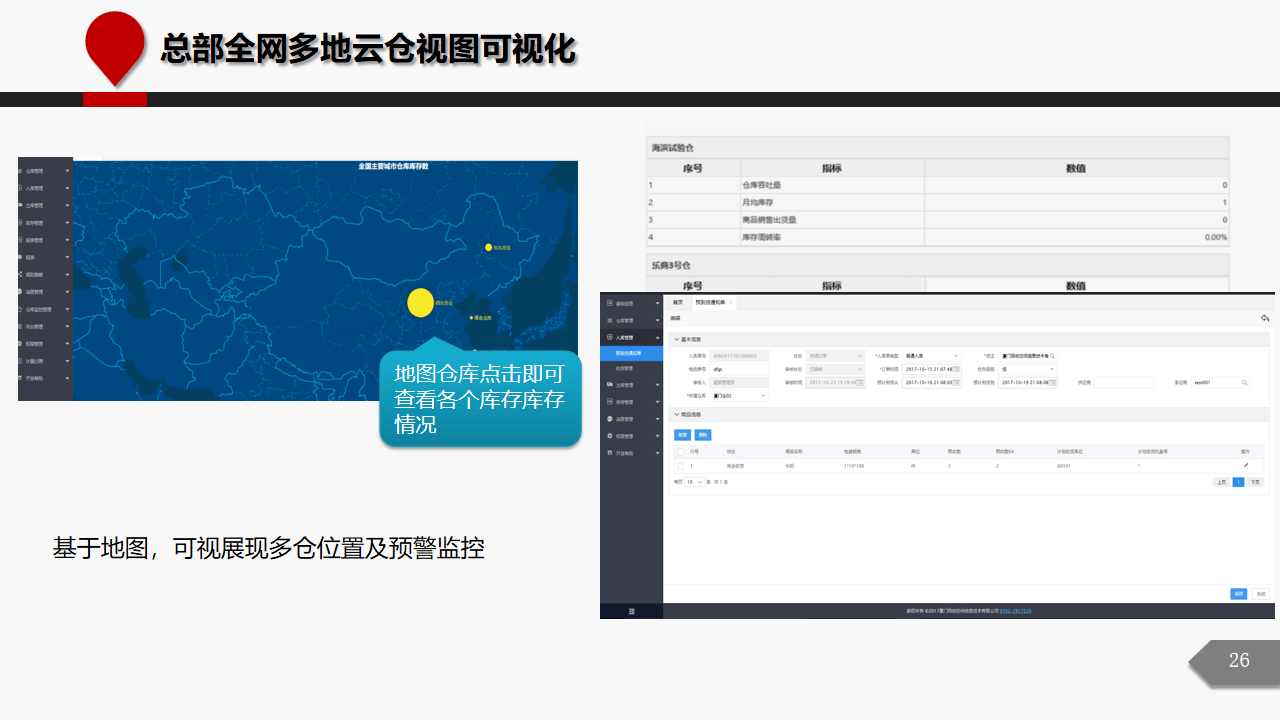Tick the header select-all checkbox in goods table
This screenshot has width=1280, height=720.
[x=681, y=452]
